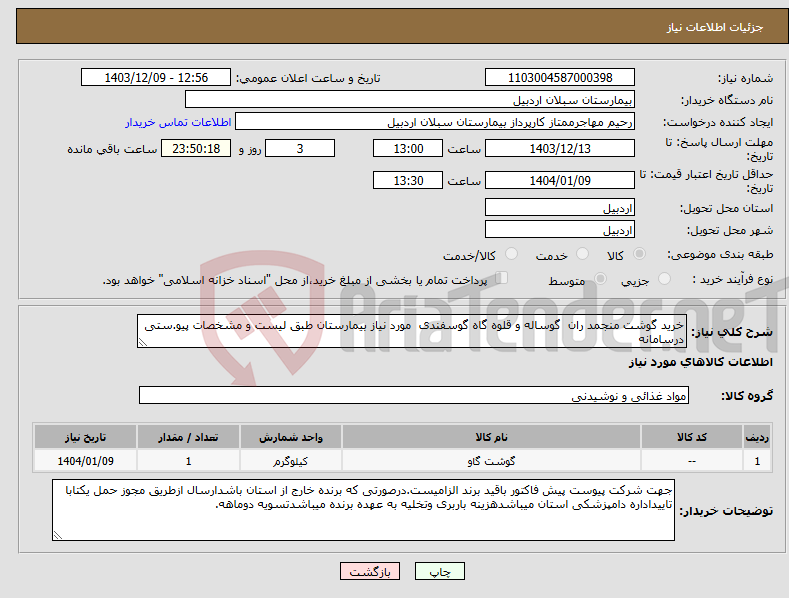Click the نام کالا column header
Image resolution: width=789 pixels, height=598 pixels.
(x=491, y=437)
